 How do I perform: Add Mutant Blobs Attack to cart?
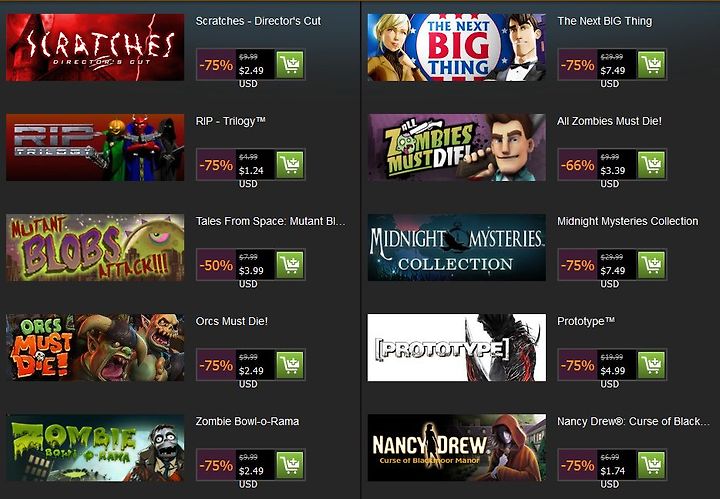pyautogui.click(x=290, y=265)
